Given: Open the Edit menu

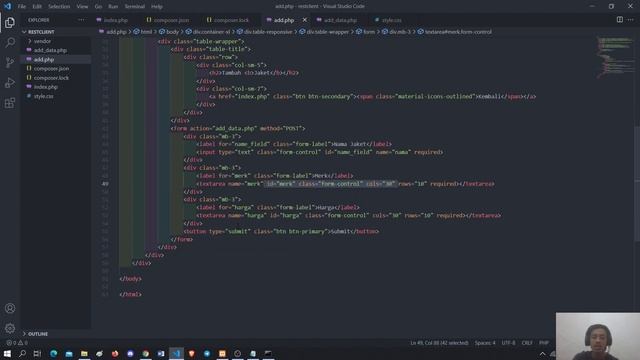Looking at the screenshot, I should [x=37, y=7].
